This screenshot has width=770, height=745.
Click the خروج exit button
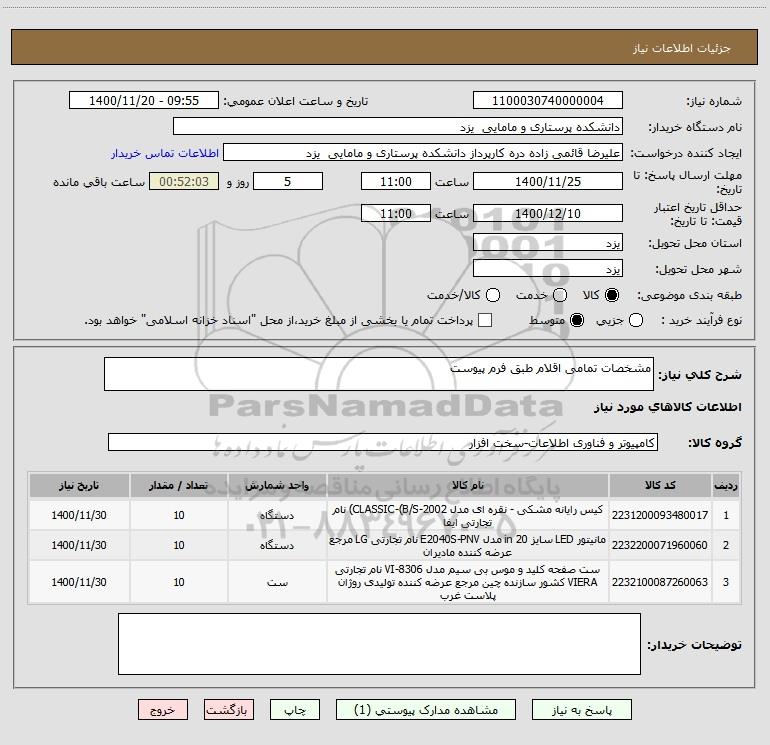[x=163, y=710]
